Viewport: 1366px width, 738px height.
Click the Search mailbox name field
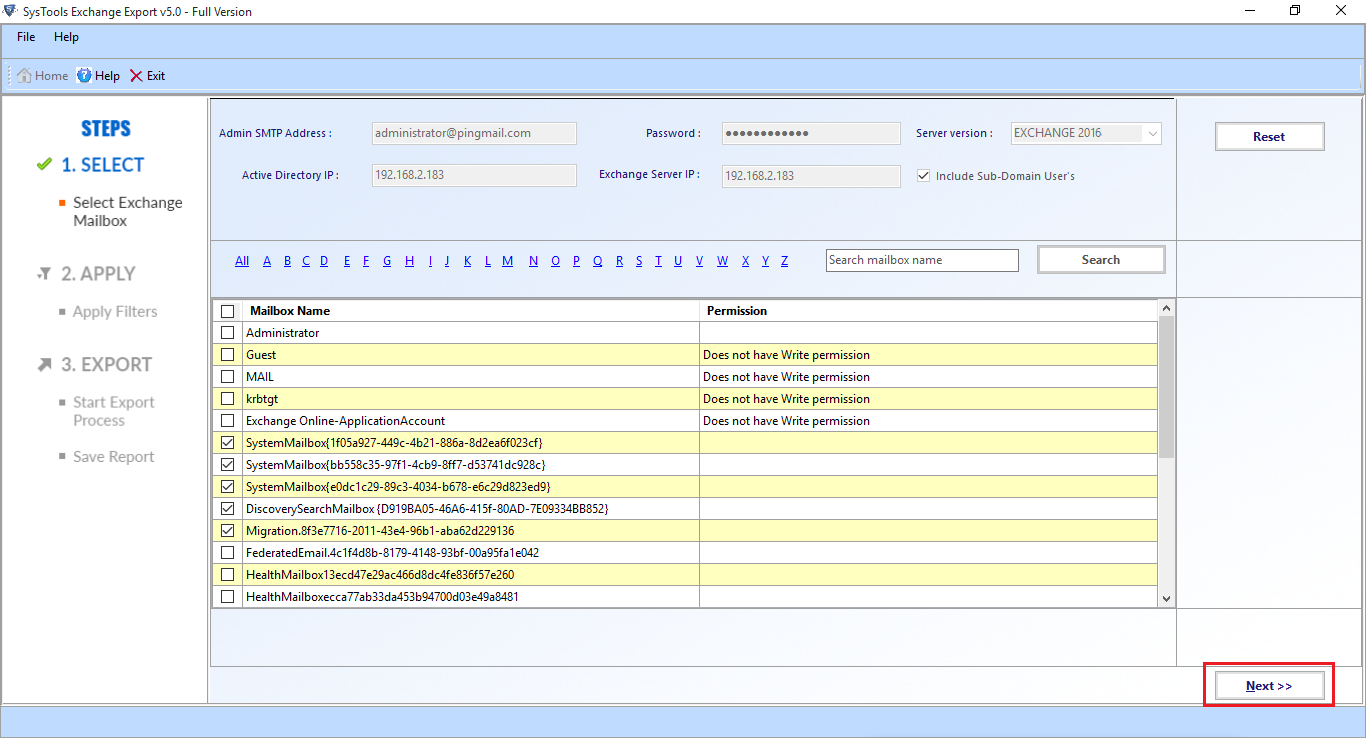[922, 260]
